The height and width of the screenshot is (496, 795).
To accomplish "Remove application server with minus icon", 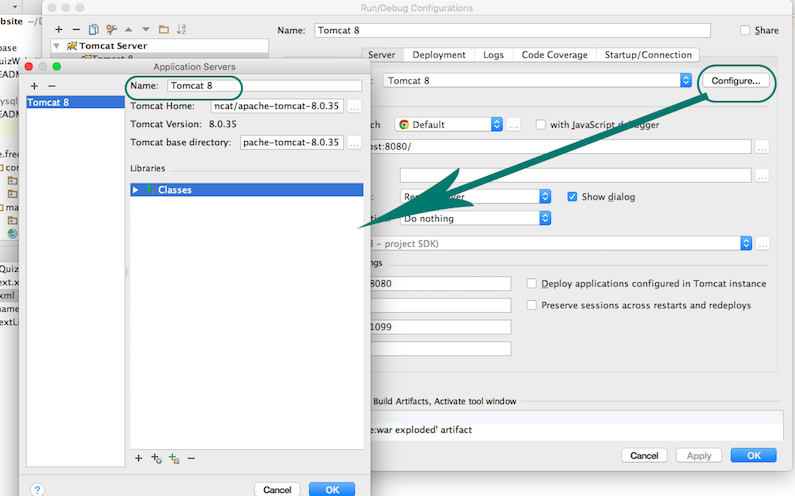I will coord(52,86).
